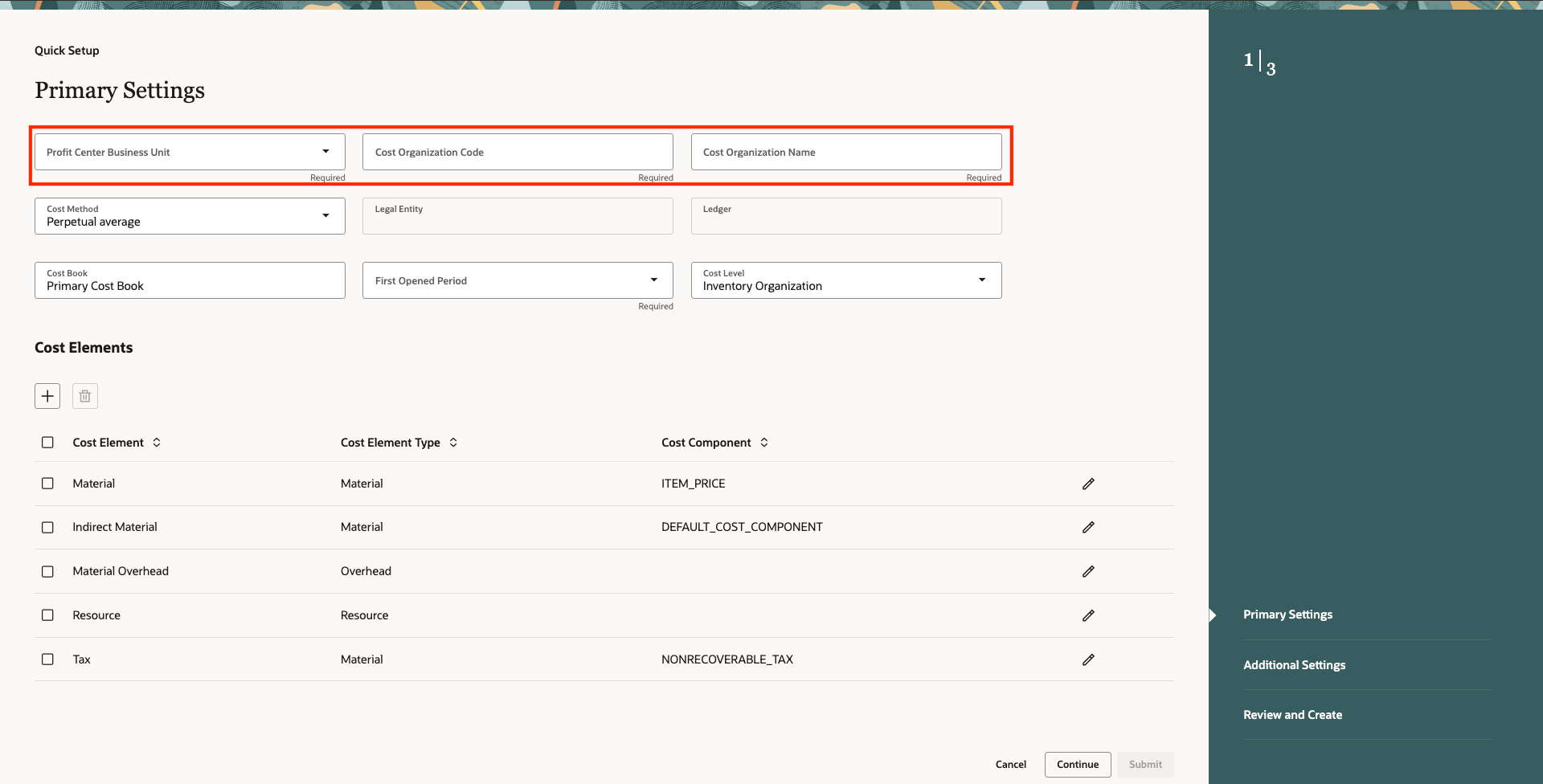Click the Cost Organization Code field
1543x784 pixels.
pyautogui.click(x=517, y=151)
